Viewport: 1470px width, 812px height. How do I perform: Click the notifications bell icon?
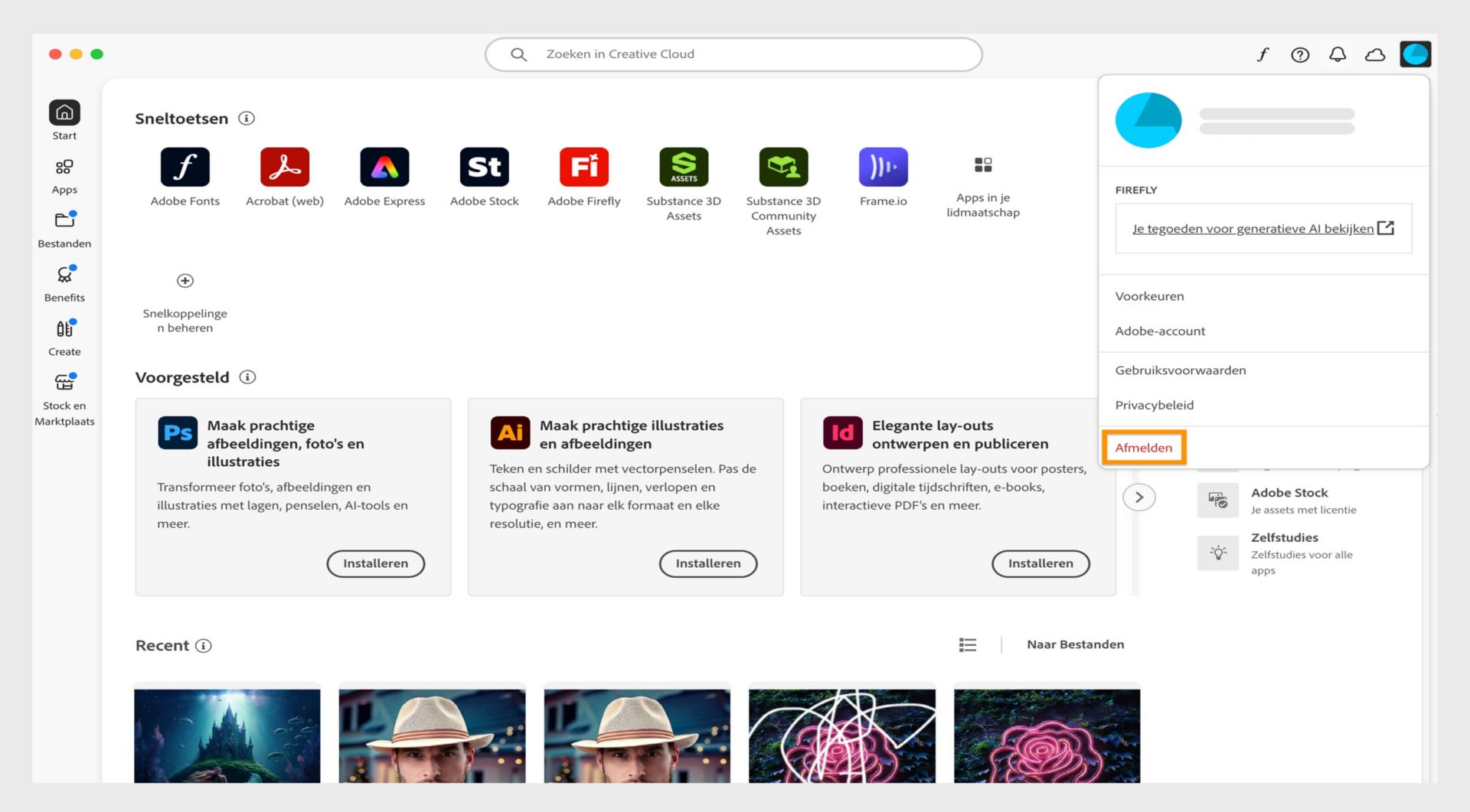pyautogui.click(x=1338, y=54)
